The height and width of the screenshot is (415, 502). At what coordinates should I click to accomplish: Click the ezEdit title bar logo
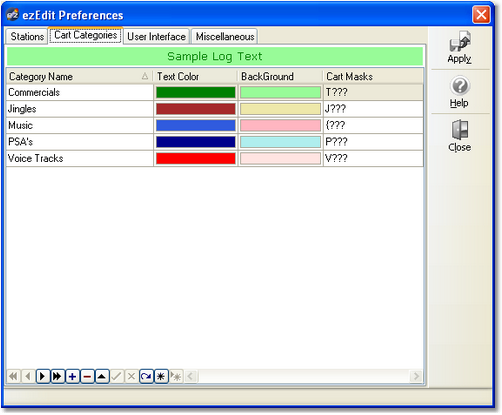(x=13, y=15)
